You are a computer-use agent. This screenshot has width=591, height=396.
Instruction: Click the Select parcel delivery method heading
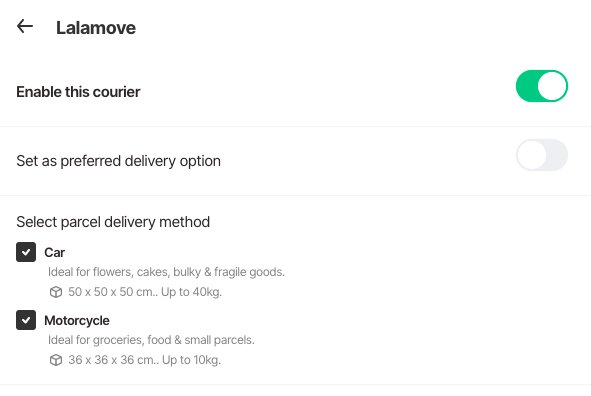pyautogui.click(x=113, y=222)
